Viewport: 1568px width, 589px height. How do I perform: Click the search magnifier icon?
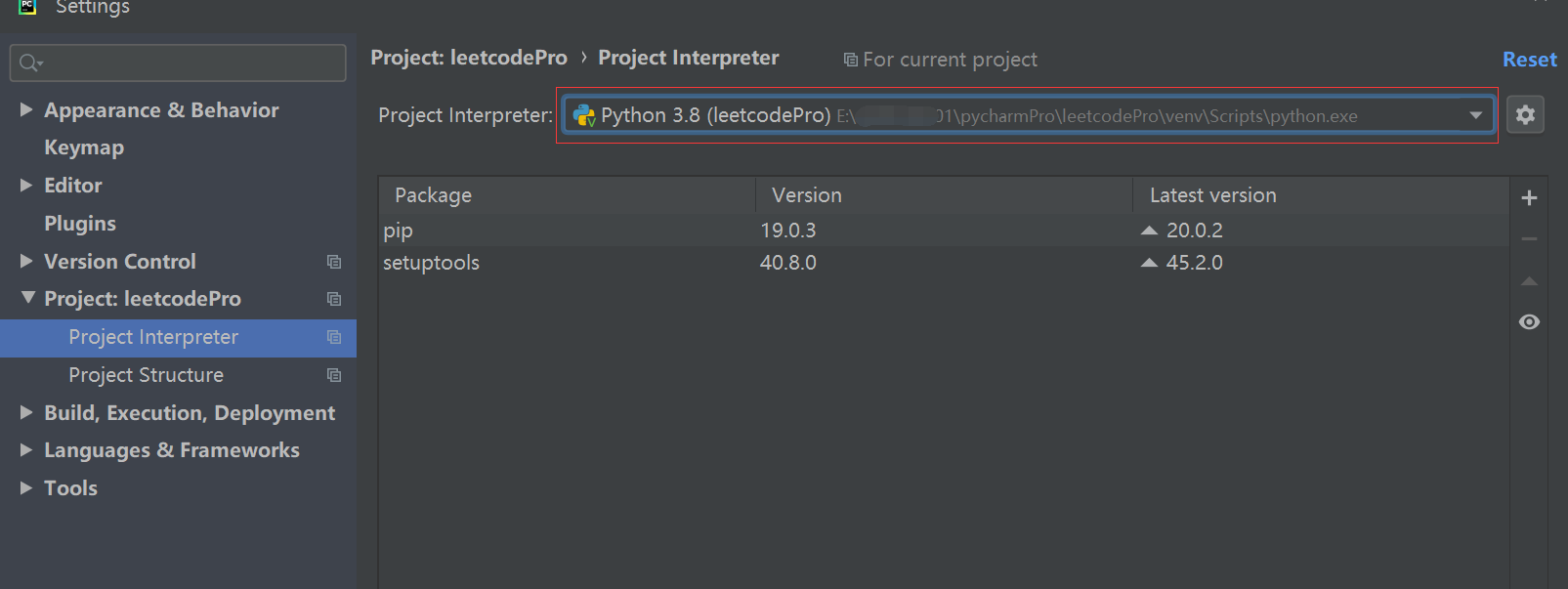tap(29, 63)
